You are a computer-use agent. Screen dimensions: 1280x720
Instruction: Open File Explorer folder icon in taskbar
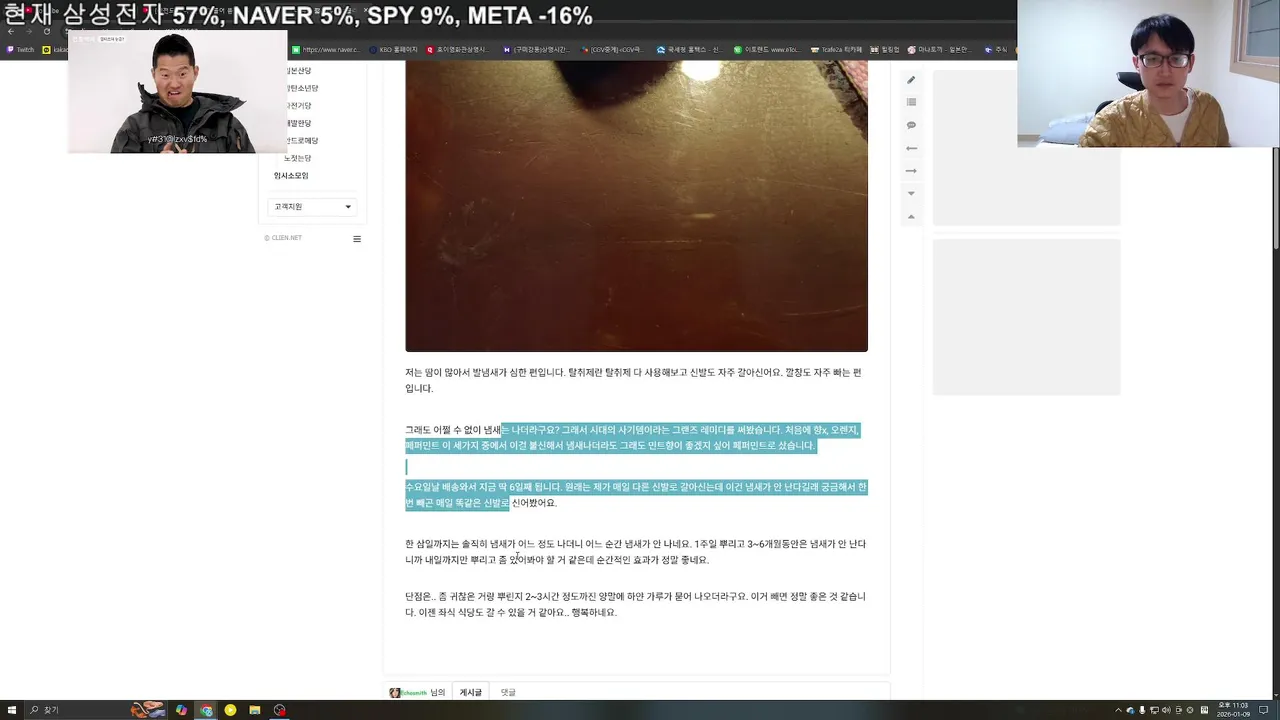pos(255,710)
